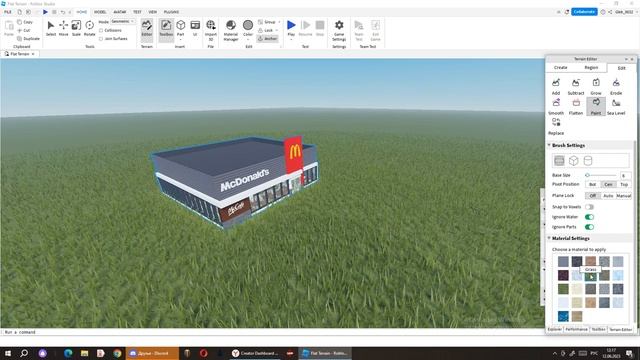The image size is (640, 360).
Task: Pick the Grass material swatch
Action: 590,276
